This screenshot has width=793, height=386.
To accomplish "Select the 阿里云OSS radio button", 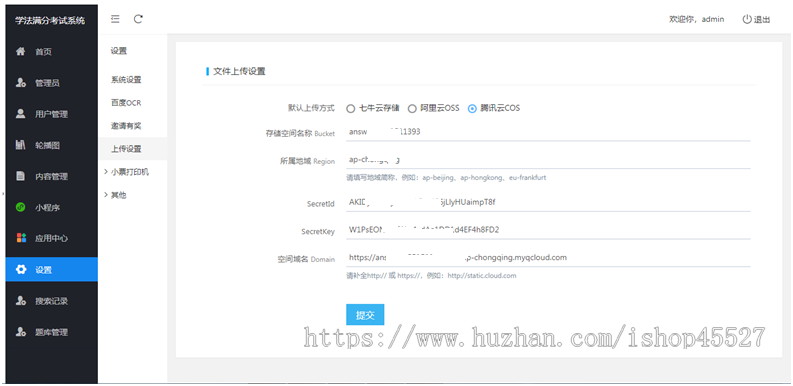I will click(x=412, y=108).
